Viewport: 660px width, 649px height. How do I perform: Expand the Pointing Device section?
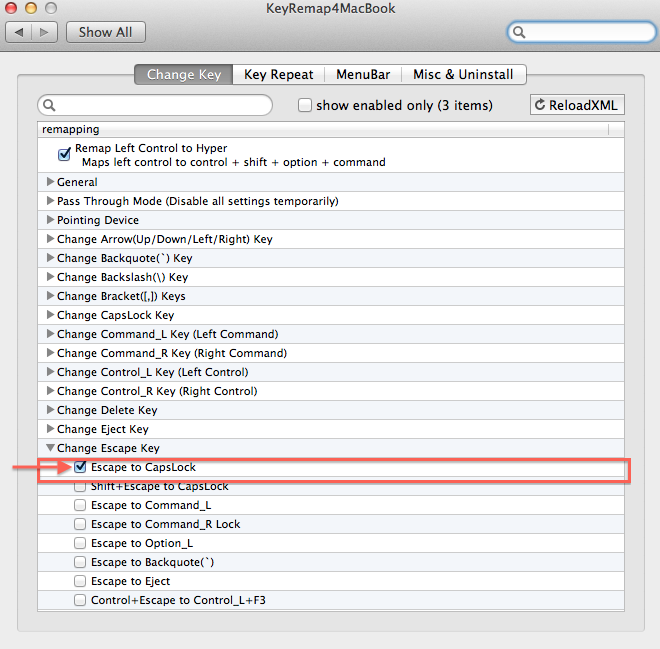coord(50,220)
